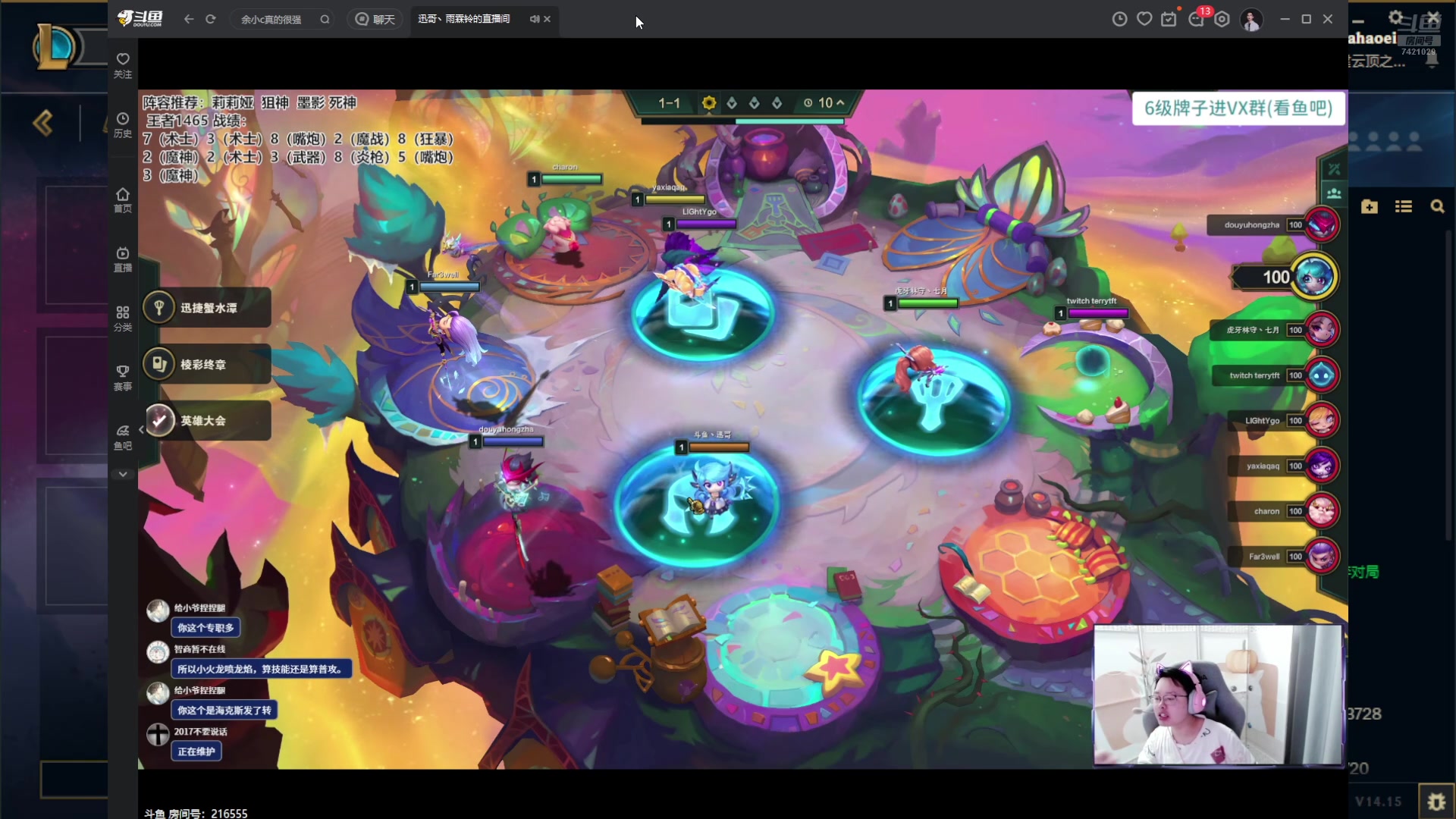The width and height of the screenshot is (1456, 819).
Task: Open the players list tab icon in game
Action: point(1334,193)
